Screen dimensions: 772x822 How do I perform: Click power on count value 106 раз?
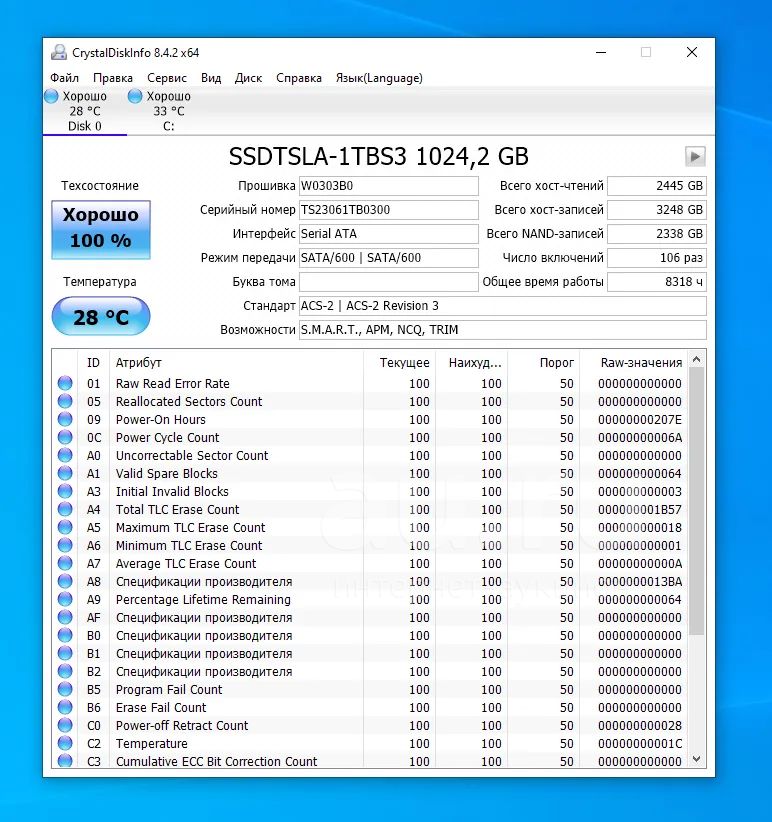[657, 257]
